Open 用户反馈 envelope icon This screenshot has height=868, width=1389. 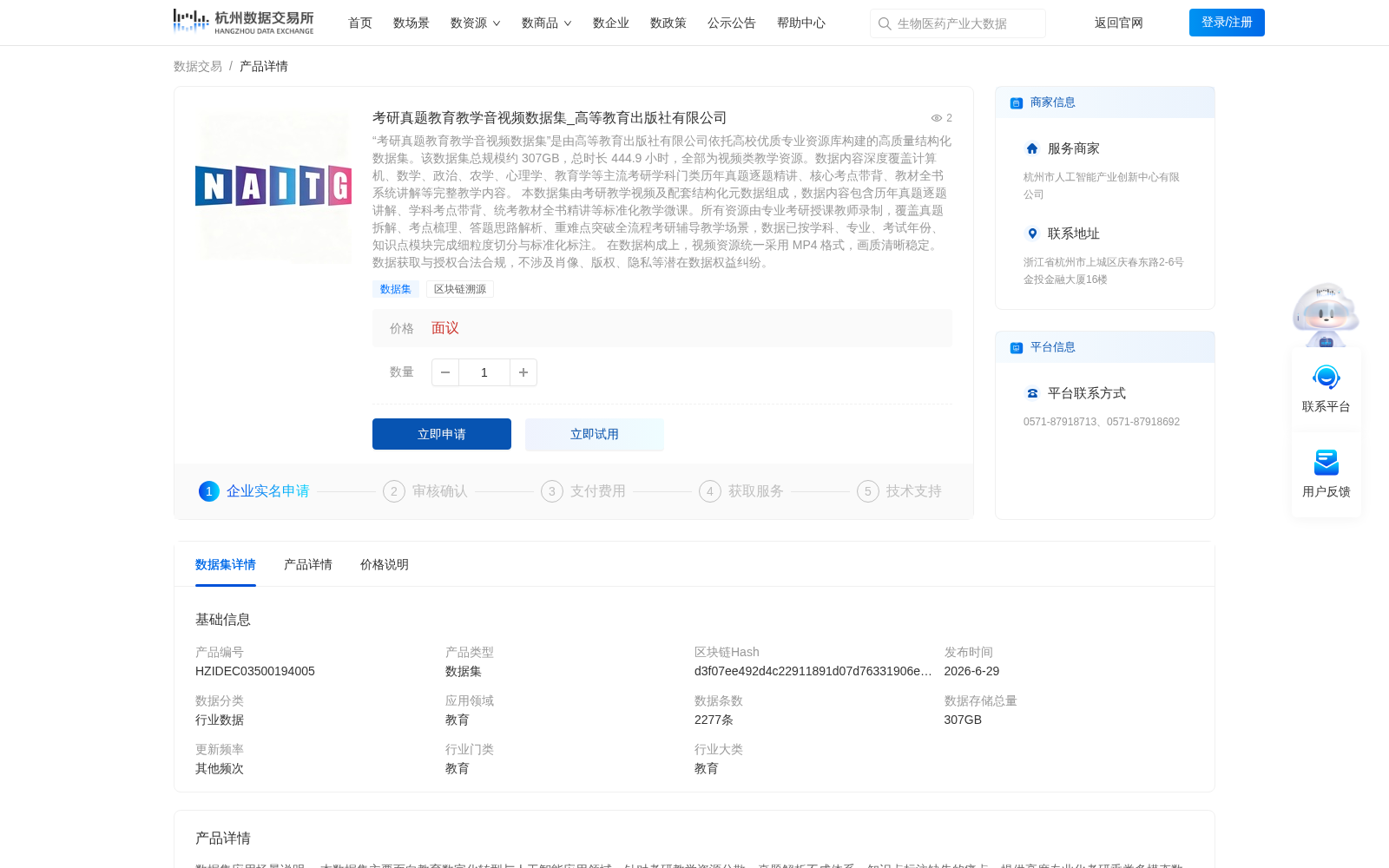pos(1326,463)
